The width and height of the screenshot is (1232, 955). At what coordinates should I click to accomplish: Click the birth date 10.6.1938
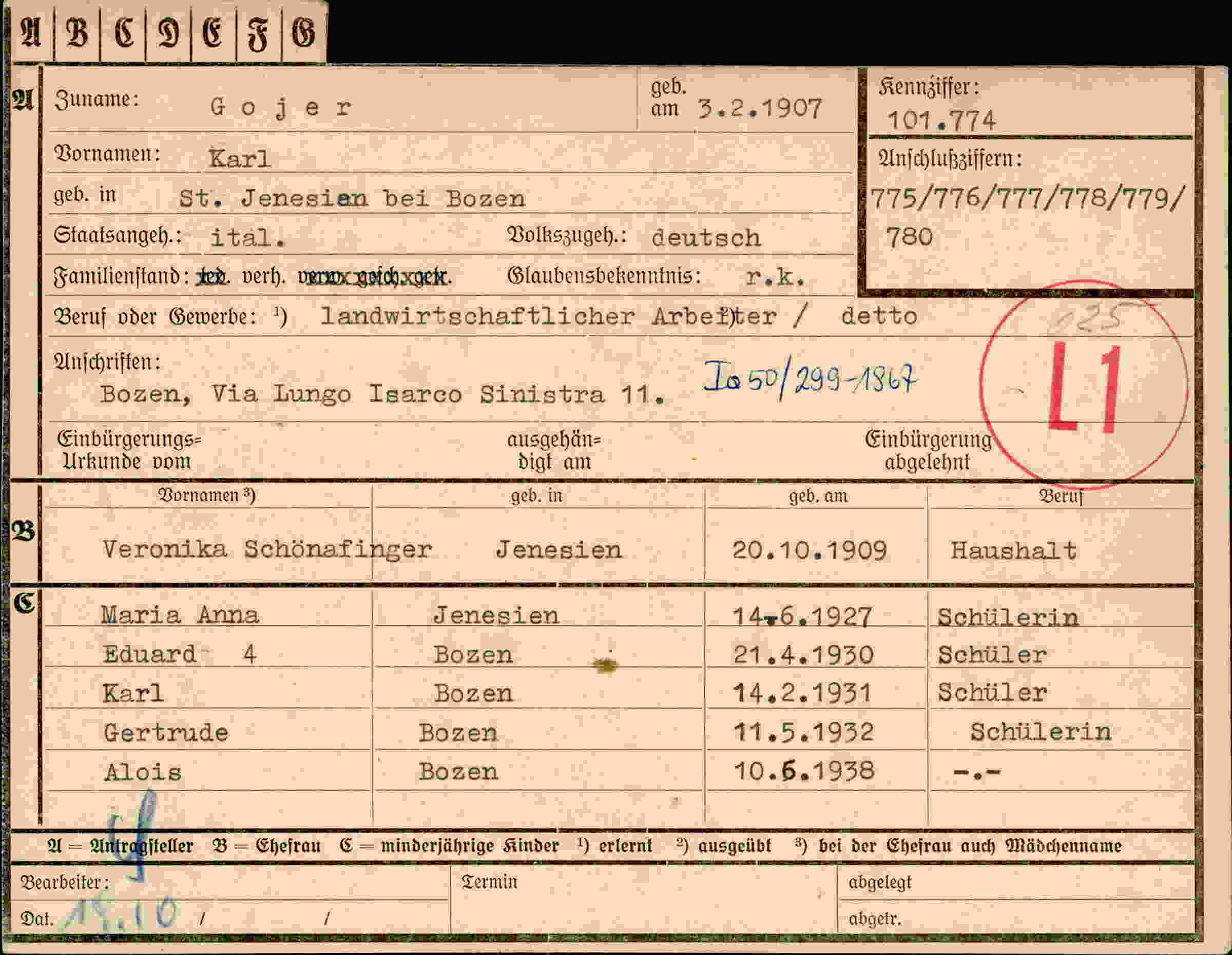[804, 771]
